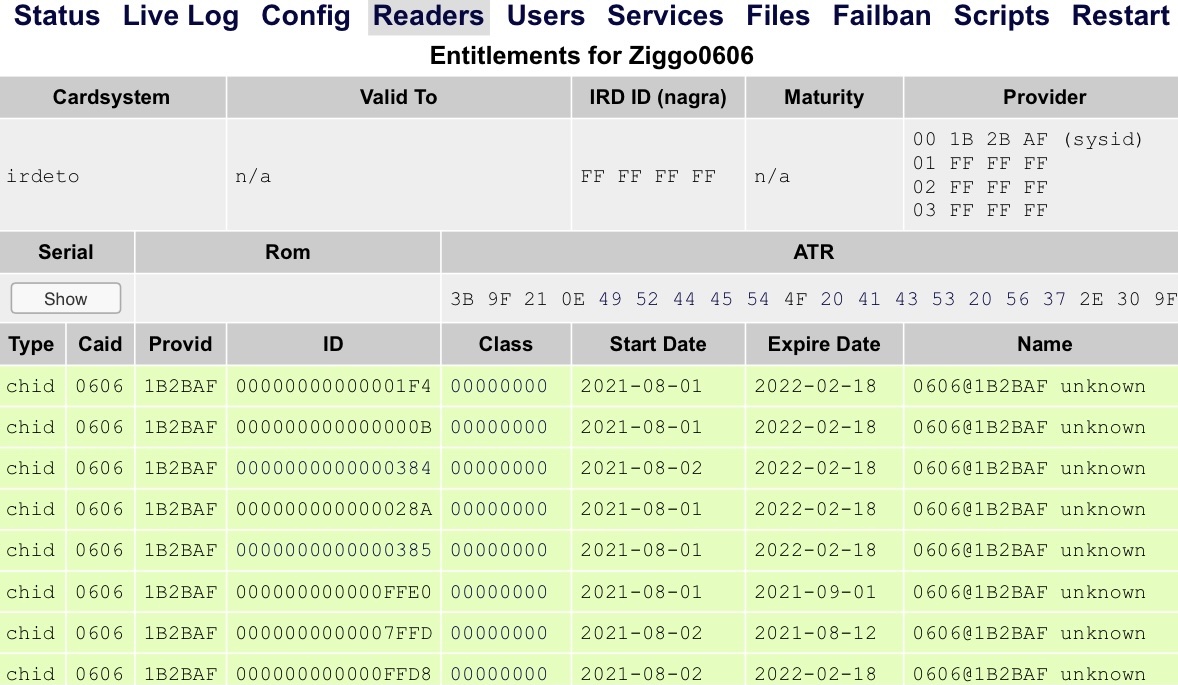The width and height of the screenshot is (1178, 685).
Task: Open the Status menu tab
Action: 56,16
